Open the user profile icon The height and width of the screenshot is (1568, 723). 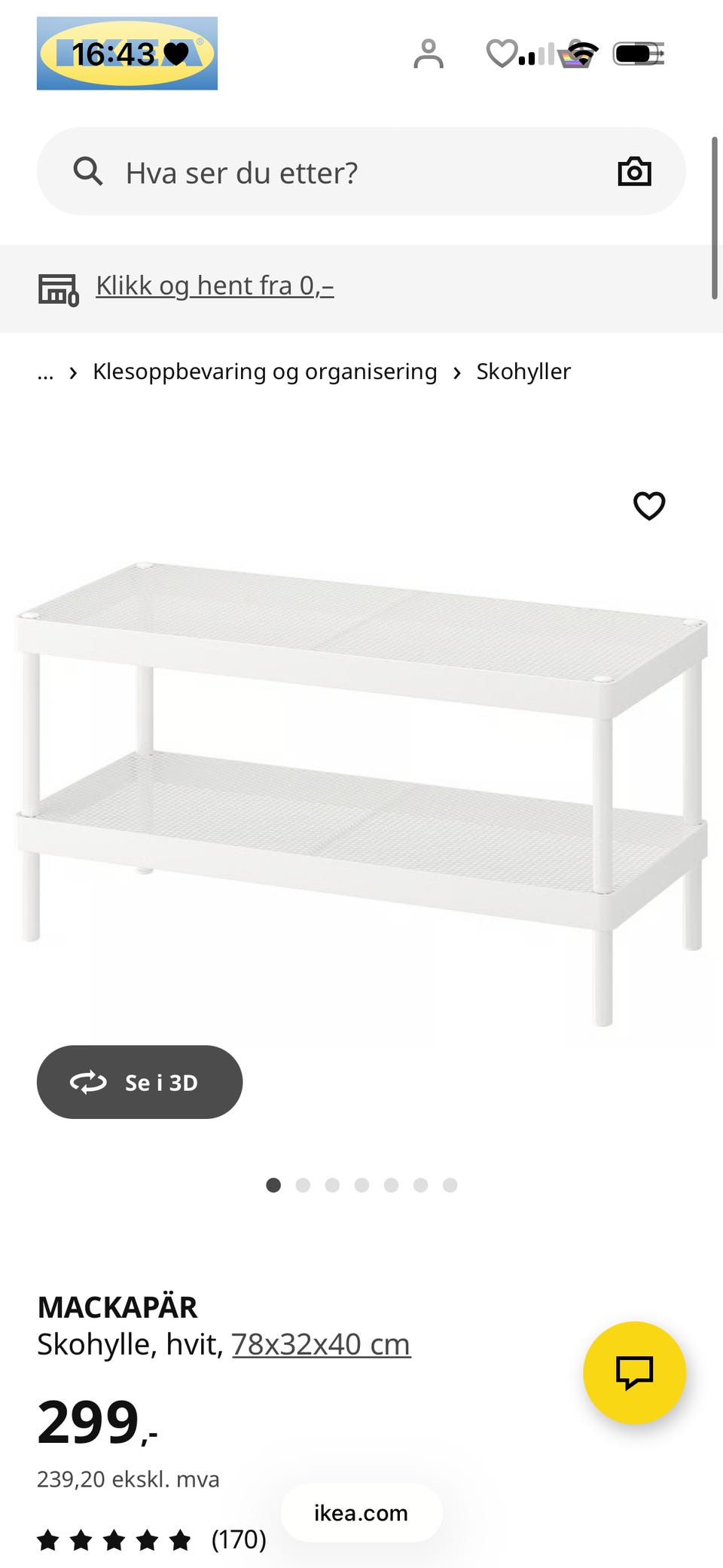click(x=429, y=53)
